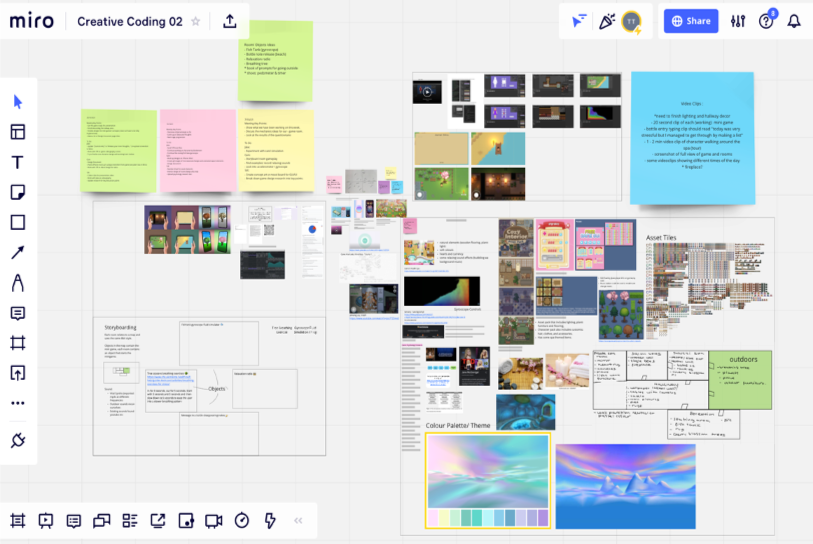Open the board settings sliders menu
Screen dimensions: 813x544
[738, 21]
